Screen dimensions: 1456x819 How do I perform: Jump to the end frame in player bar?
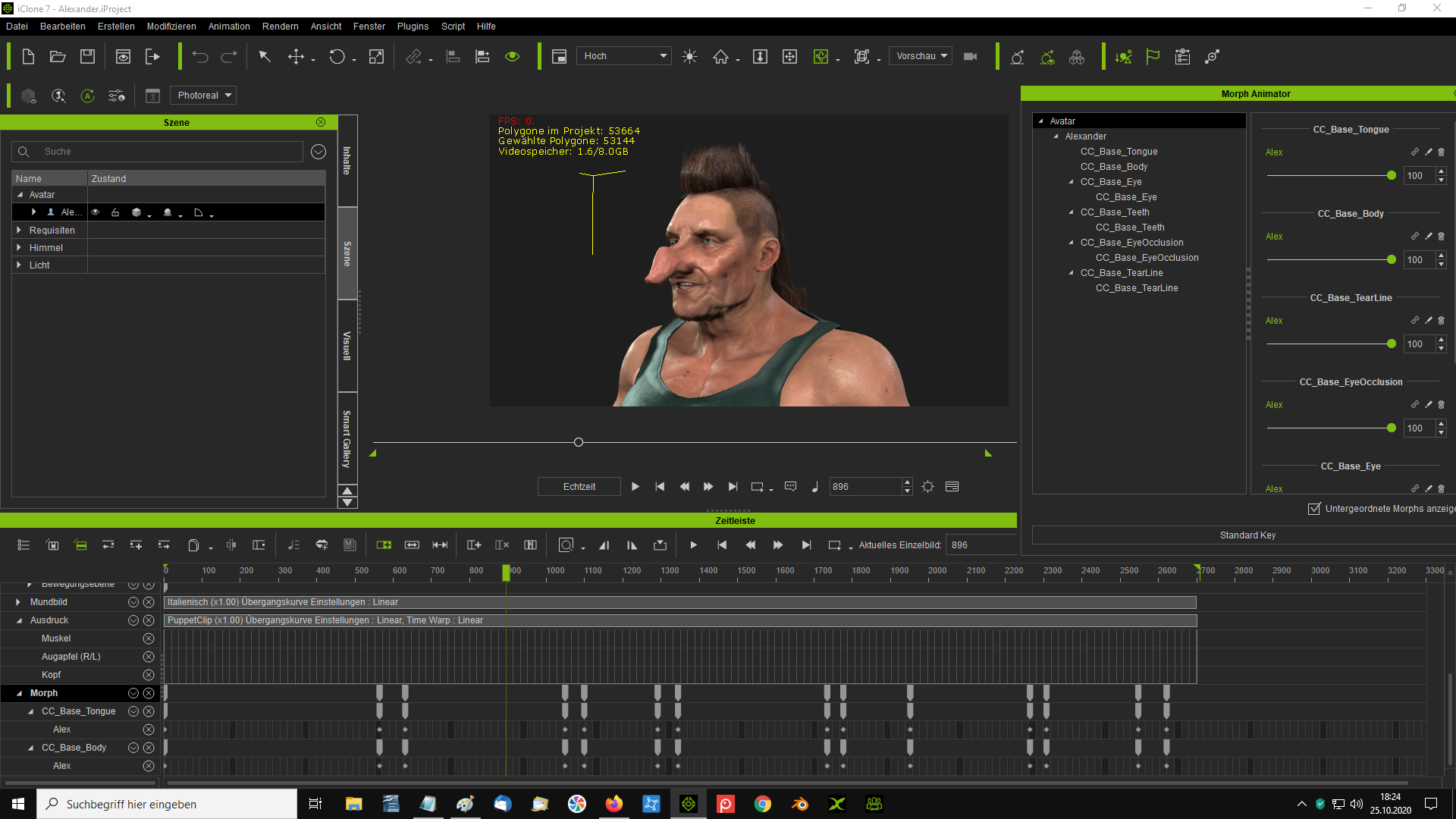pos(733,487)
